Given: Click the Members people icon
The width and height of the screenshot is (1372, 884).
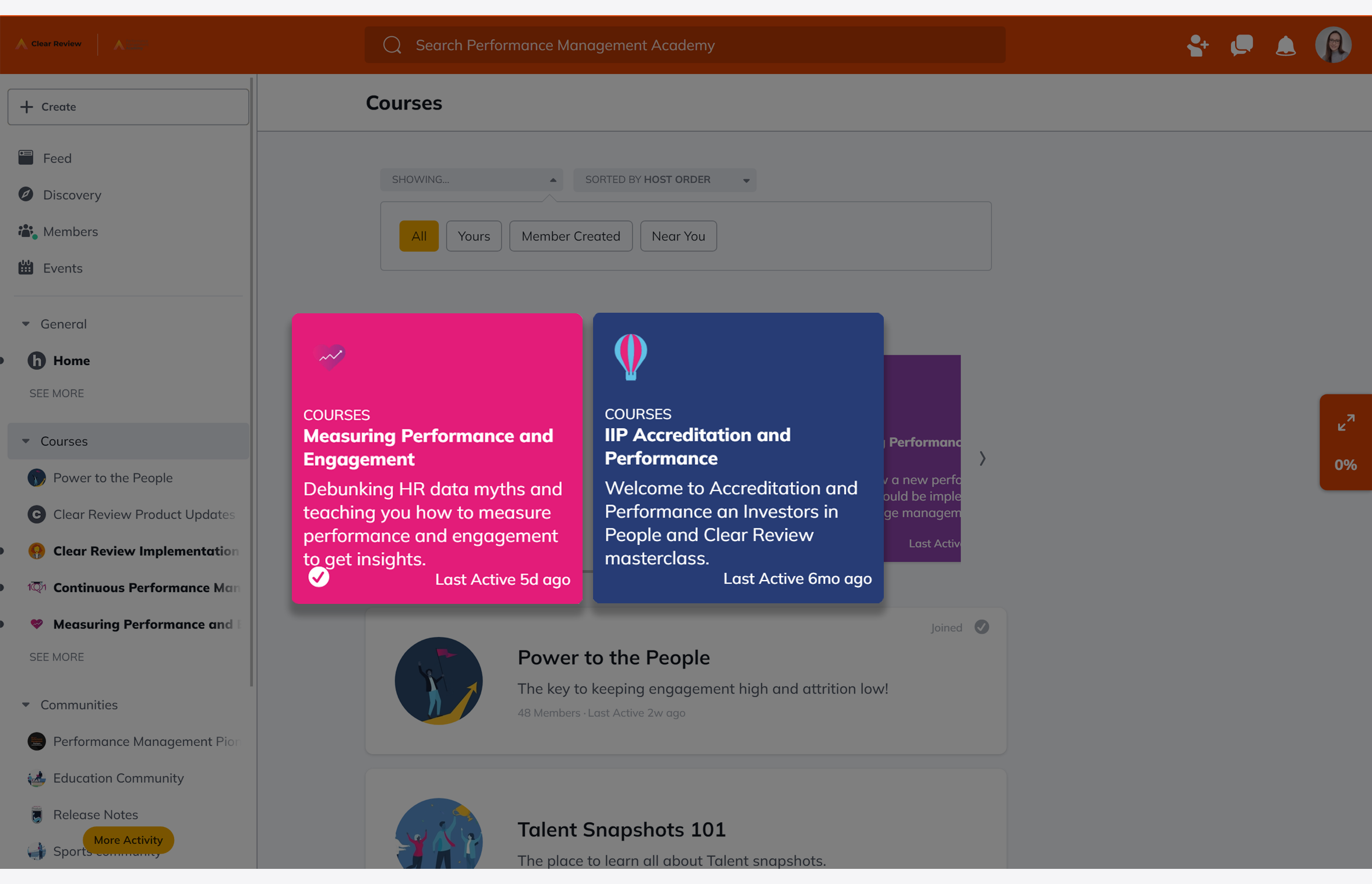Looking at the screenshot, I should click(x=27, y=231).
